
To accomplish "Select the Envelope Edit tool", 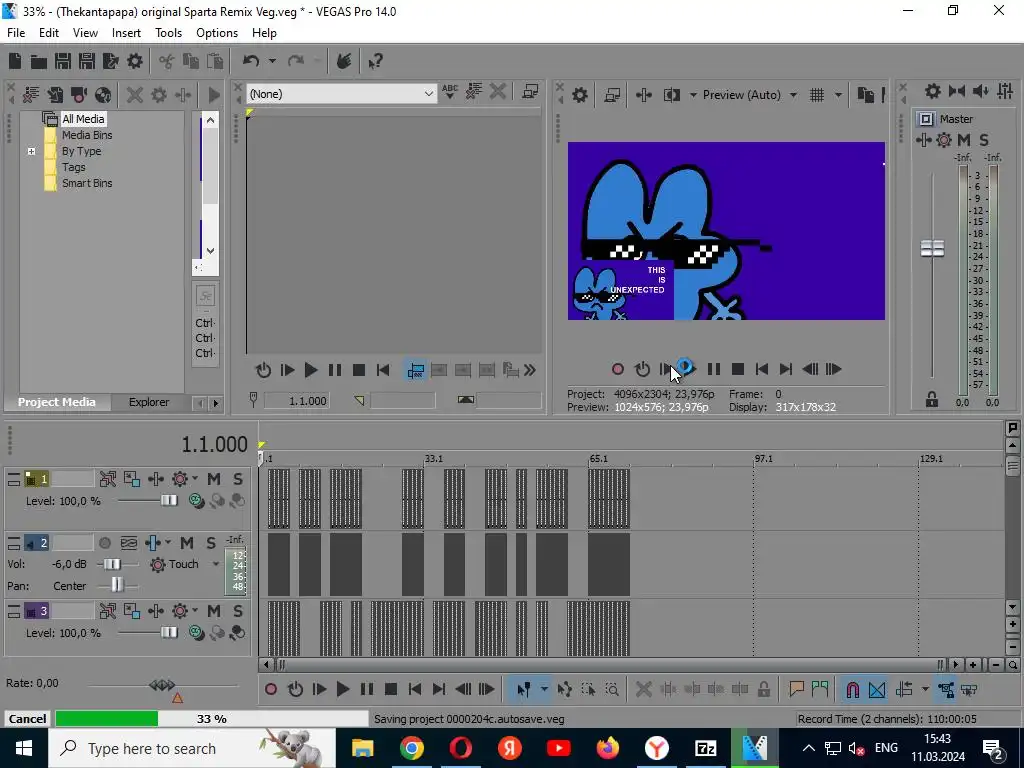I will pyautogui.click(x=565, y=689).
